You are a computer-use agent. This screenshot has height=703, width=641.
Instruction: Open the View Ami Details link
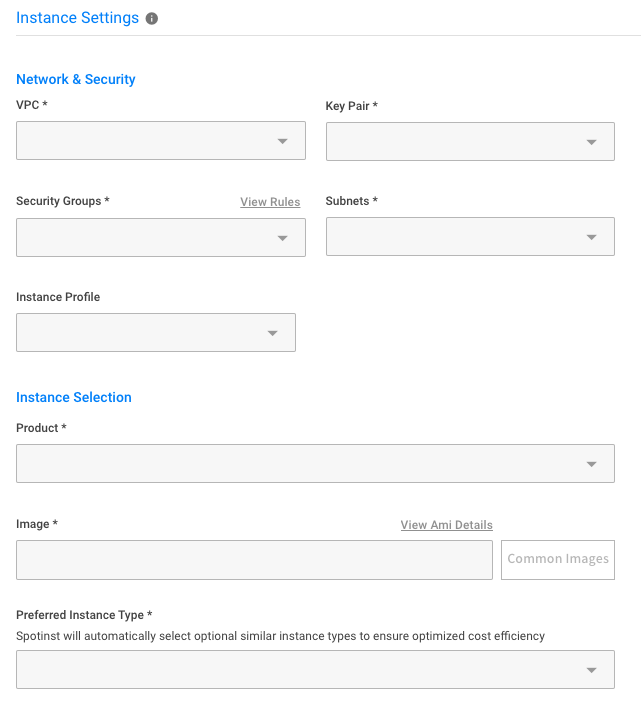pyautogui.click(x=446, y=525)
